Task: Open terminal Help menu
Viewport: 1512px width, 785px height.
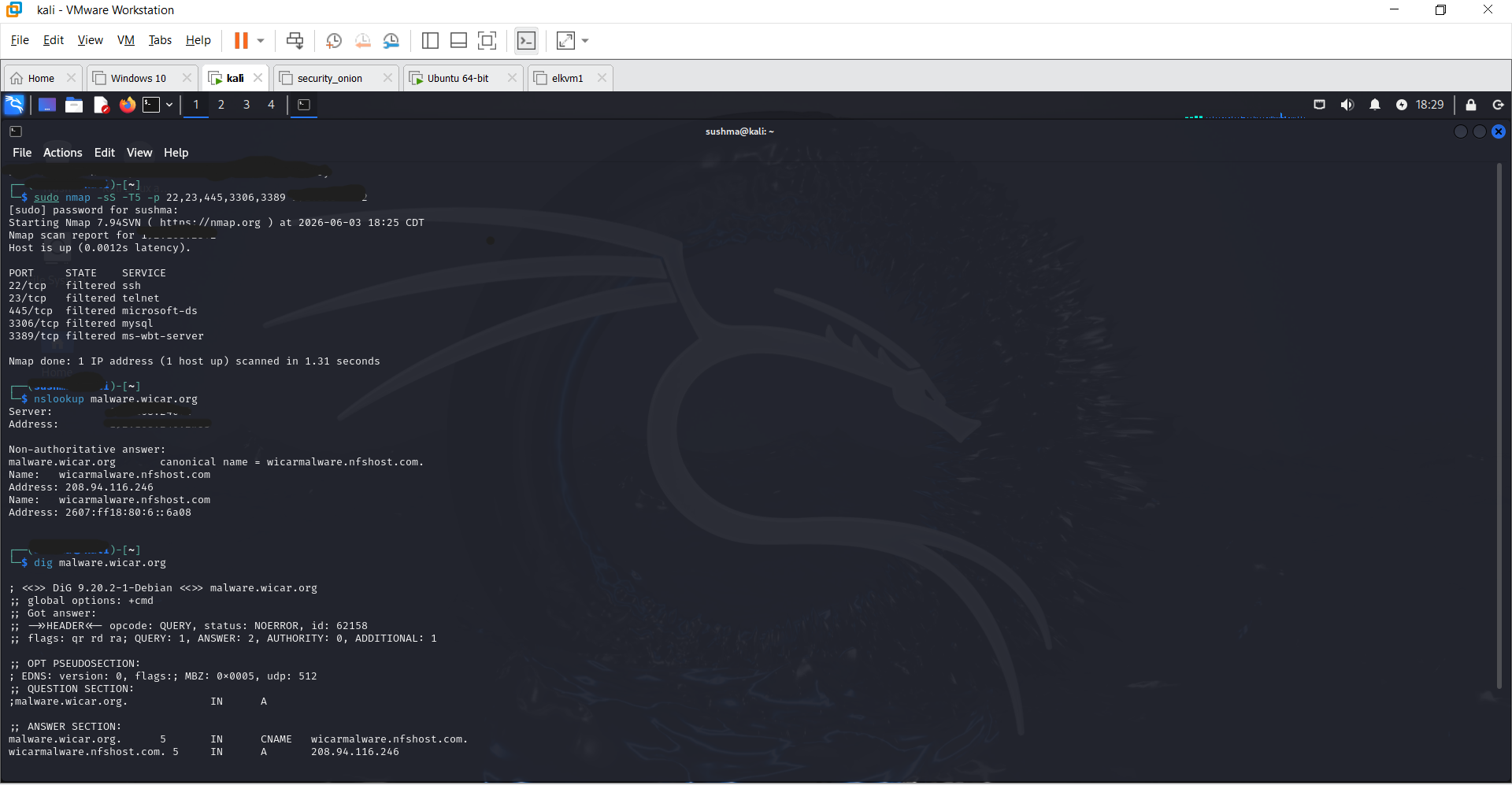Action: (176, 153)
